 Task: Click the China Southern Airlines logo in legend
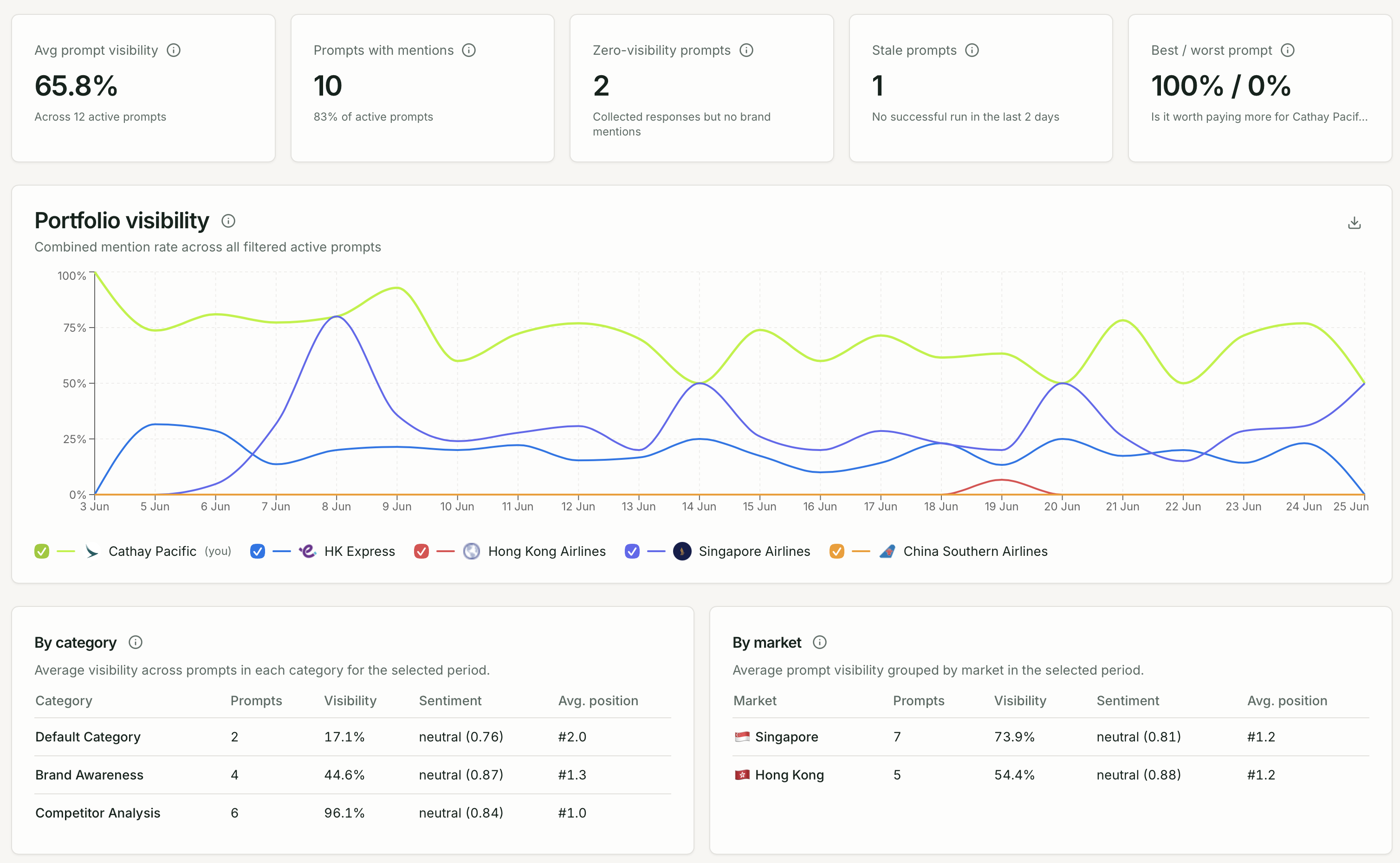tap(887, 551)
